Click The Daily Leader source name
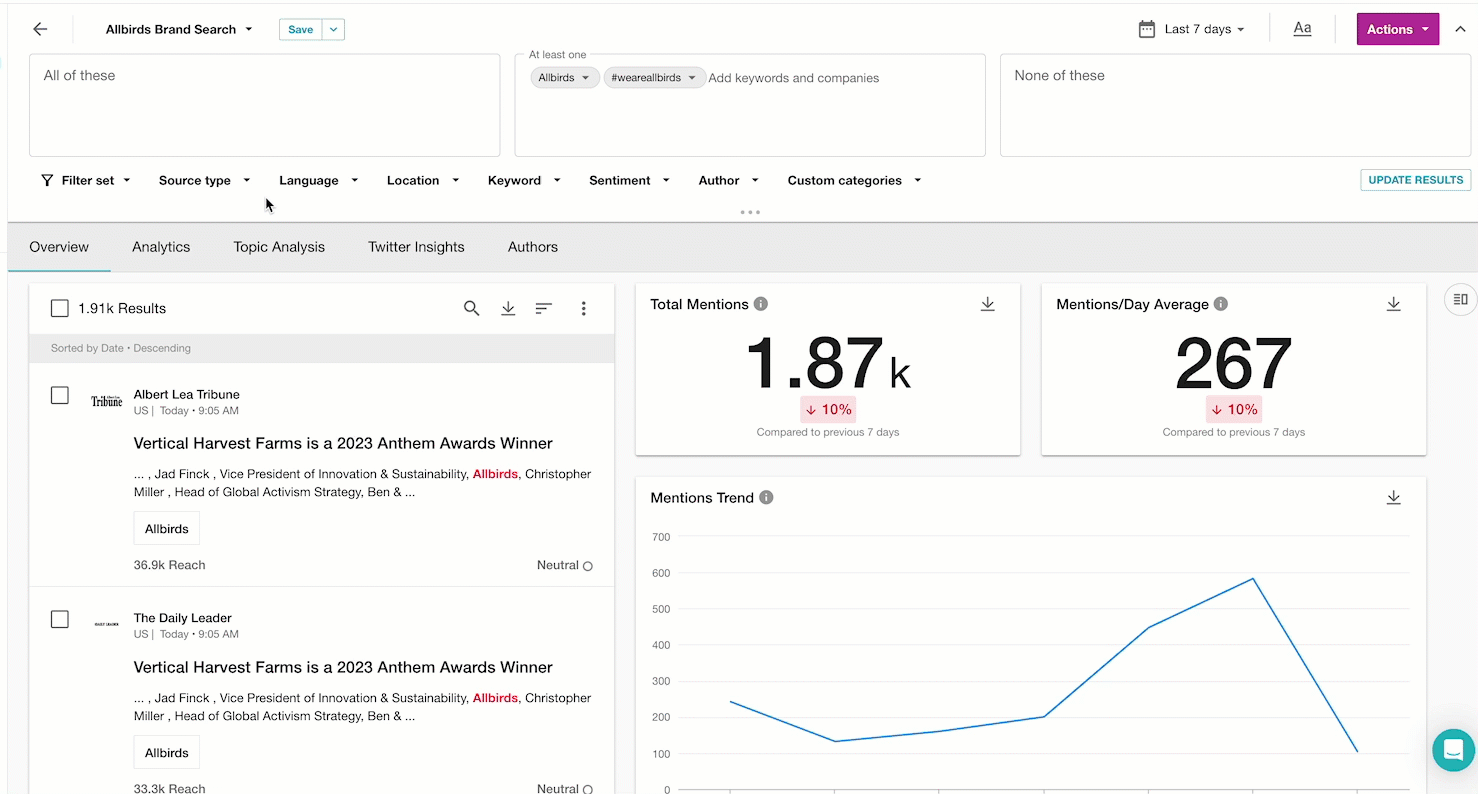The image size is (1478, 794). click(x=183, y=618)
